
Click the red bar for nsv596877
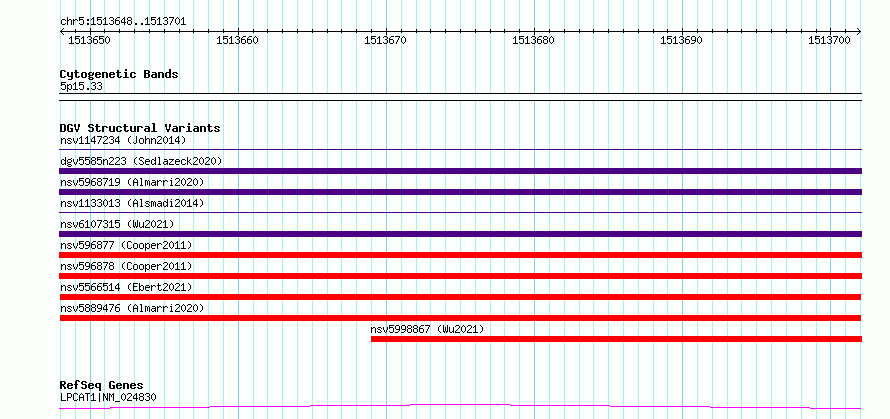460,255
